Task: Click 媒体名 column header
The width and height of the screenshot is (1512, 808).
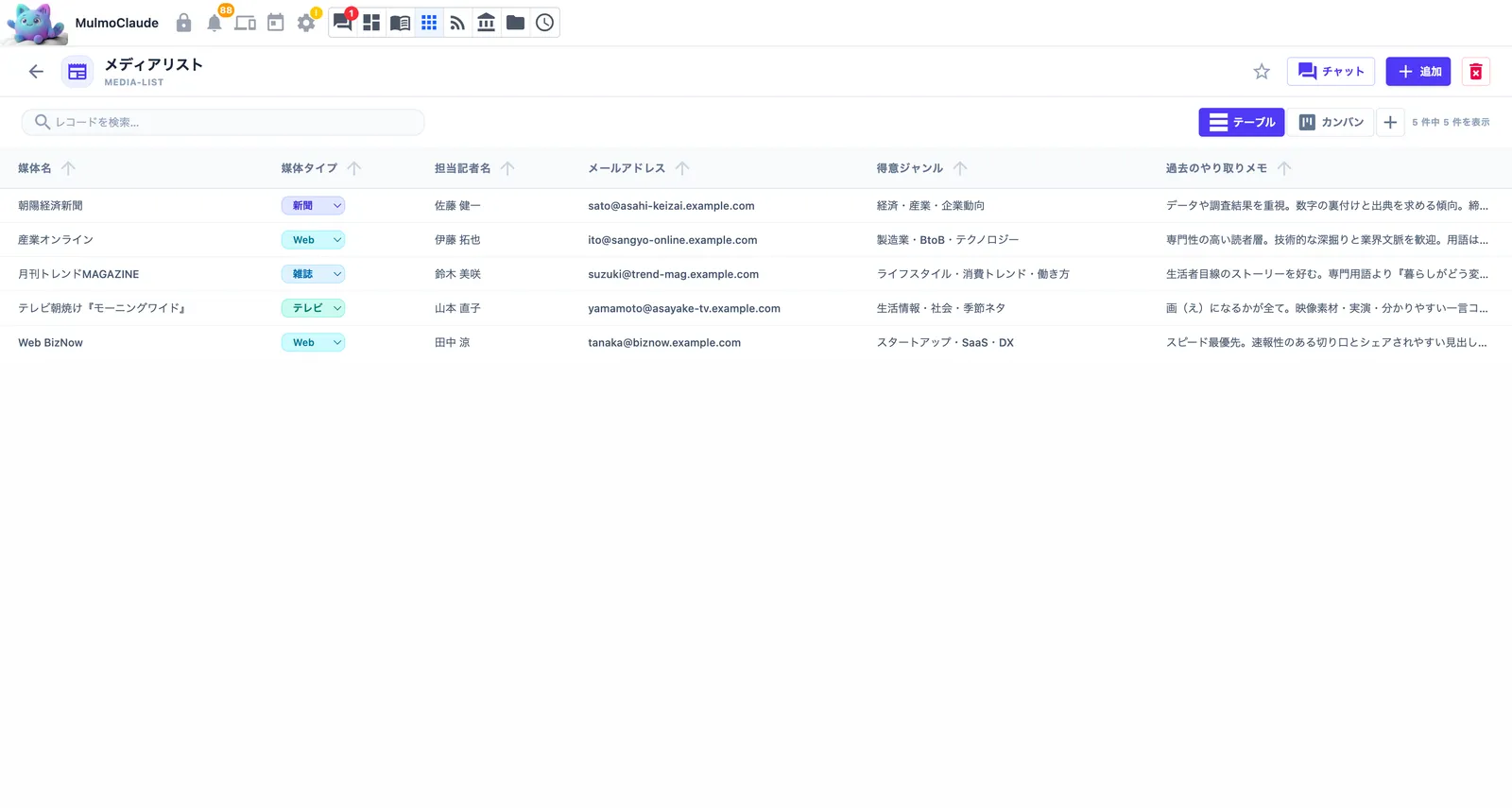Action: click(35, 168)
